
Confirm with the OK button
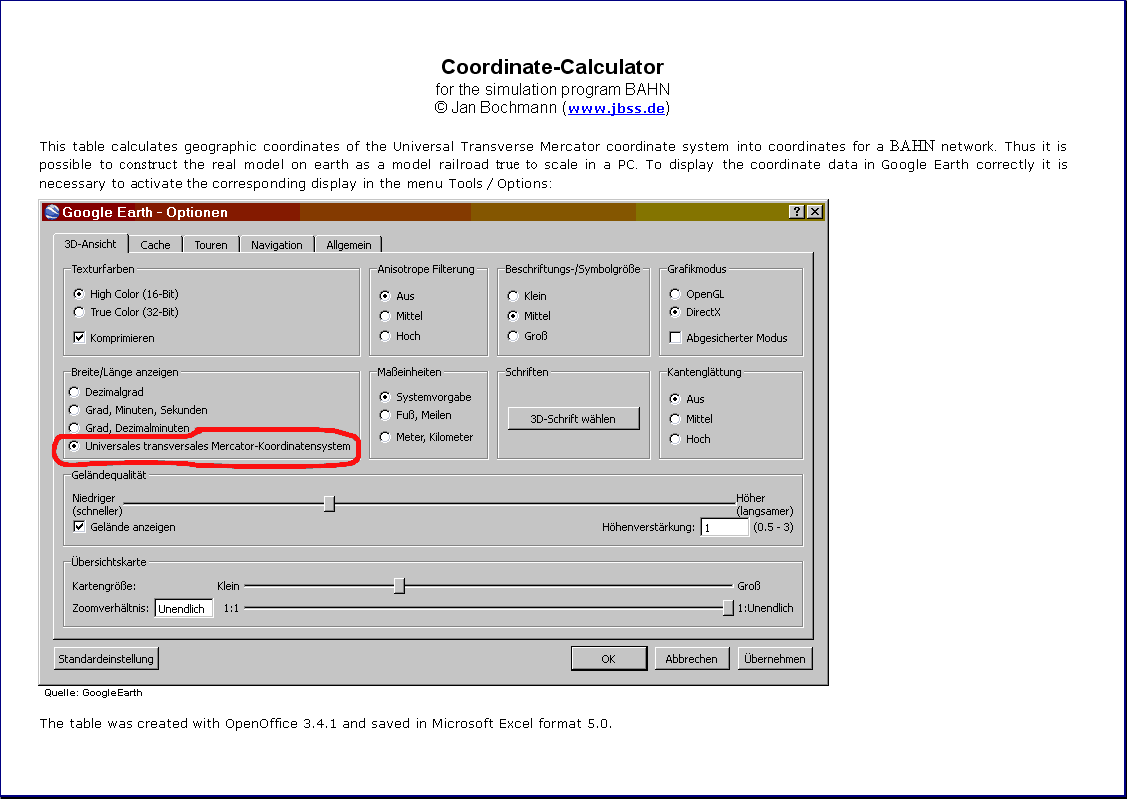click(609, 659)
